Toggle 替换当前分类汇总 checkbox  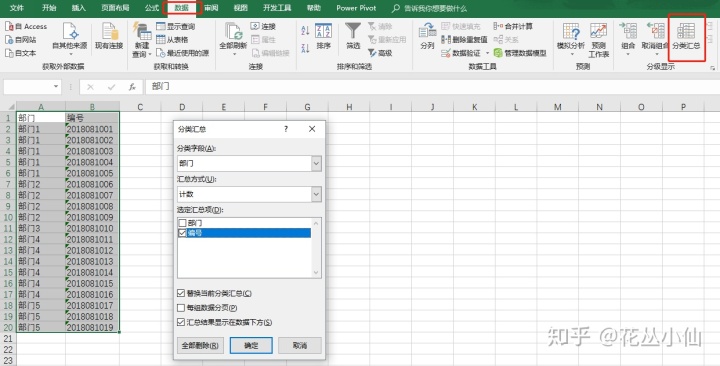point(181,293)
